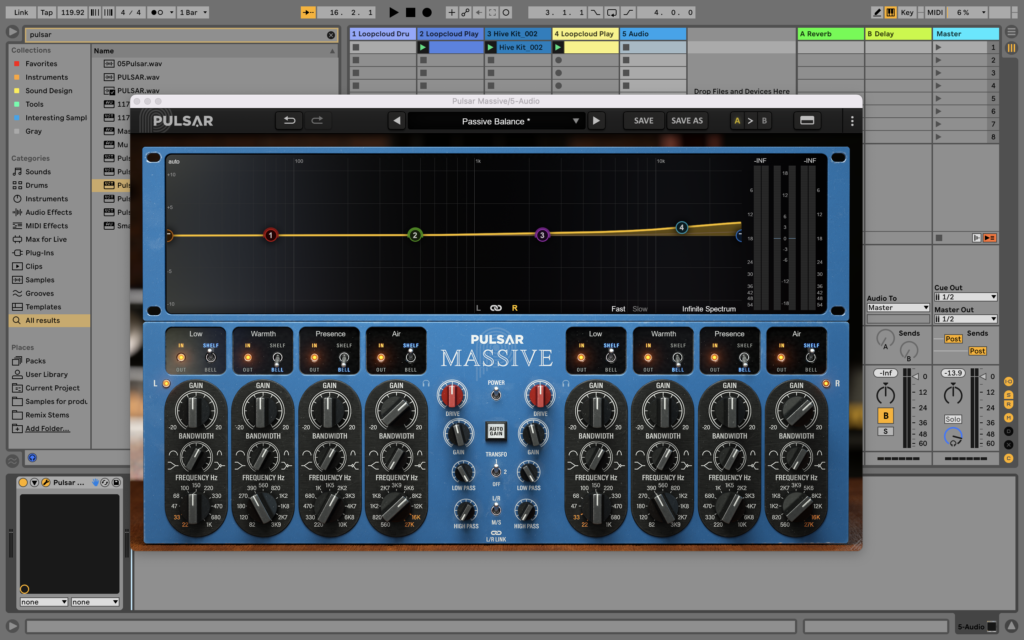The height and width of the screenshot is (640, 1024).
Task: Toggle Pulsar device activator in device view
Action: (x=24, y=483)
